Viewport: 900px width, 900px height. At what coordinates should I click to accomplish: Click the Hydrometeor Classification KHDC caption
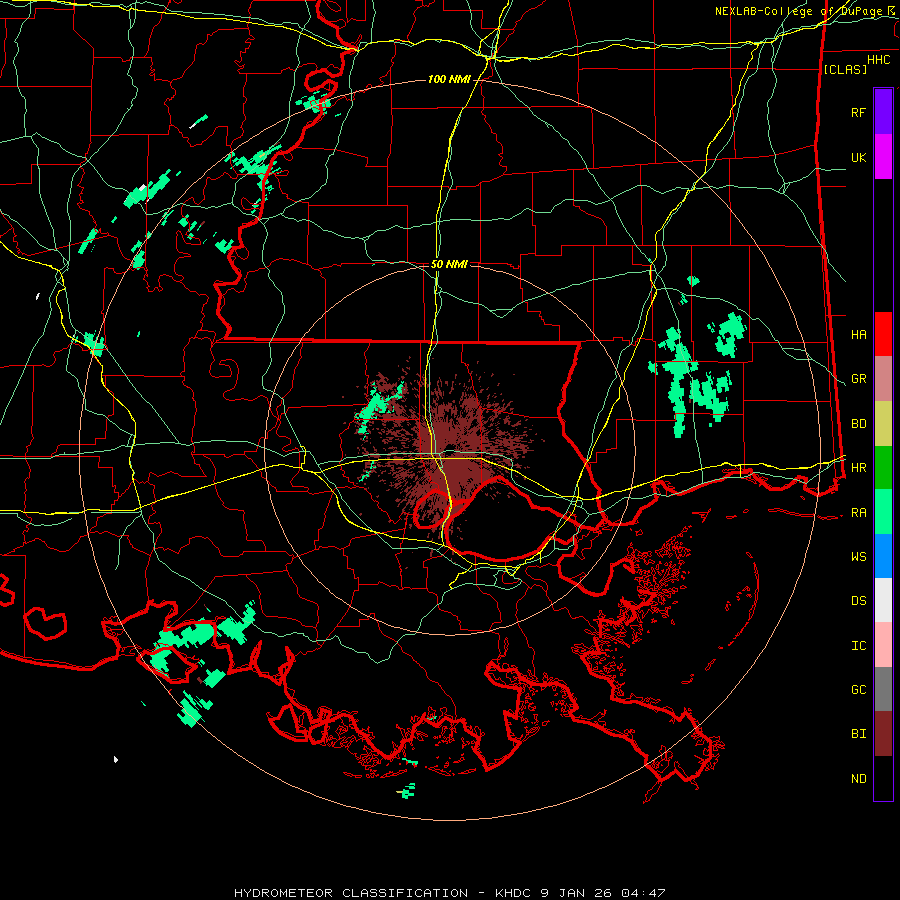pyautogui.click(x=449, y=893)
